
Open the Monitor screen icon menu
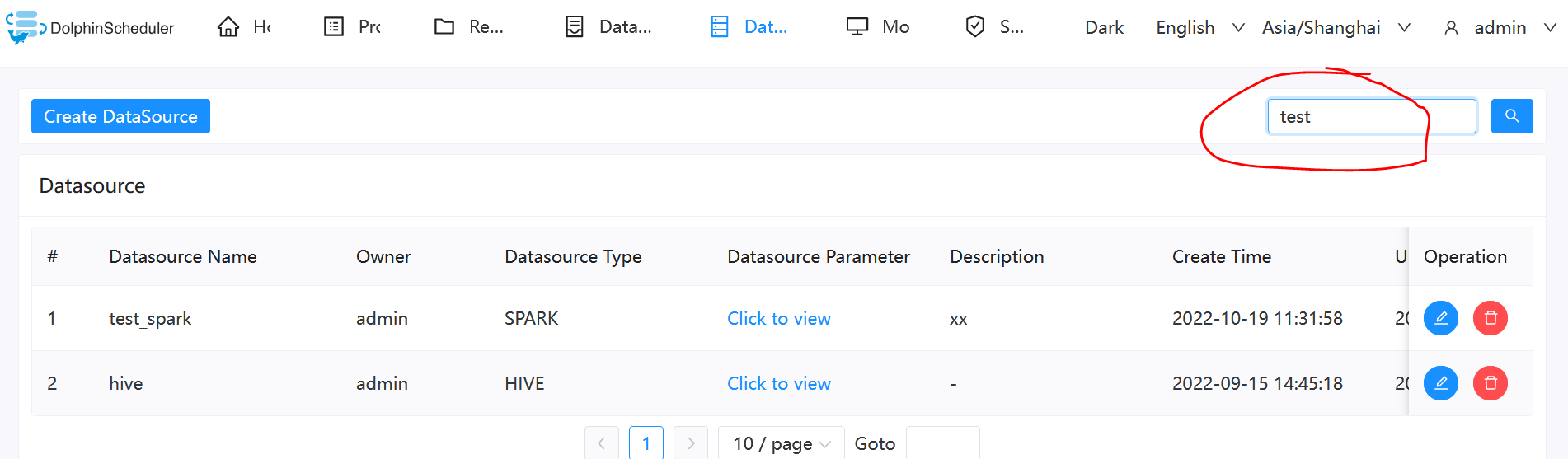857,27
